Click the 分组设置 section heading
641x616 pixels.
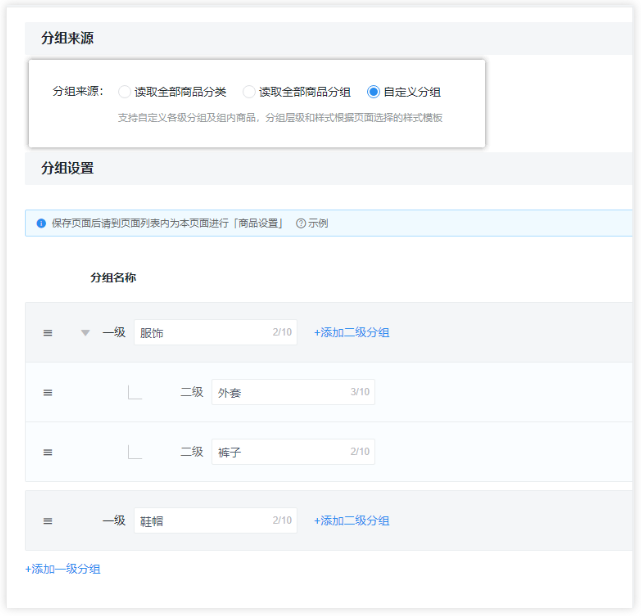pos(67,168)
